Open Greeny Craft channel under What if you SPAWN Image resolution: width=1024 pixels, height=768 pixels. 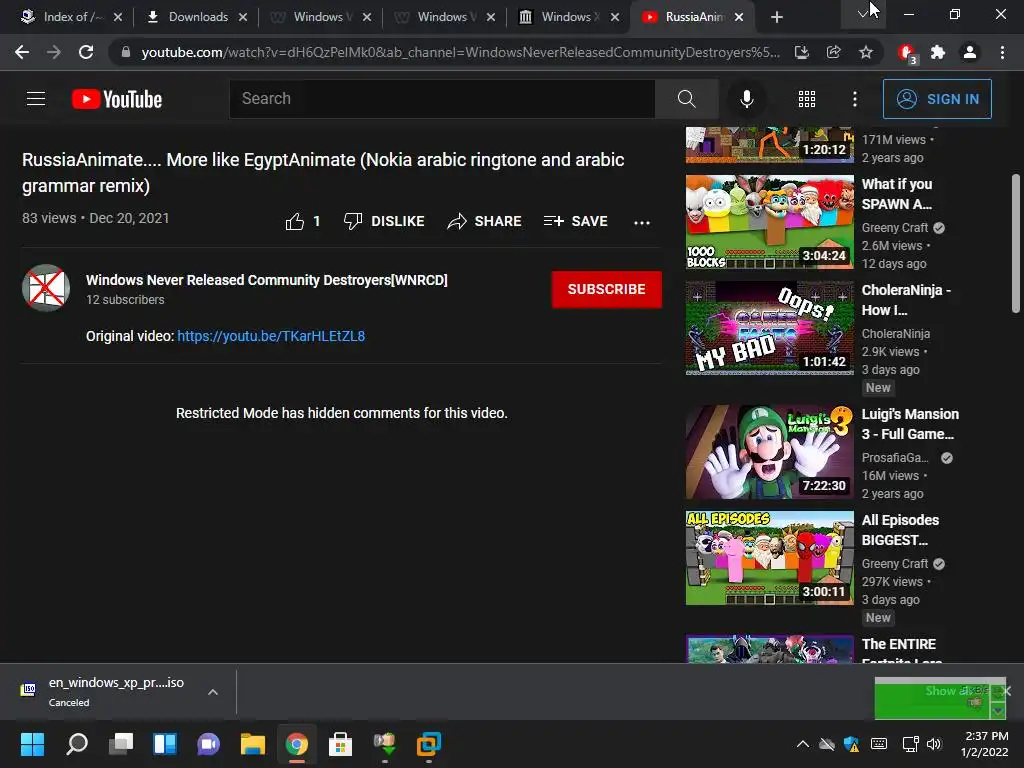point(894,227)
